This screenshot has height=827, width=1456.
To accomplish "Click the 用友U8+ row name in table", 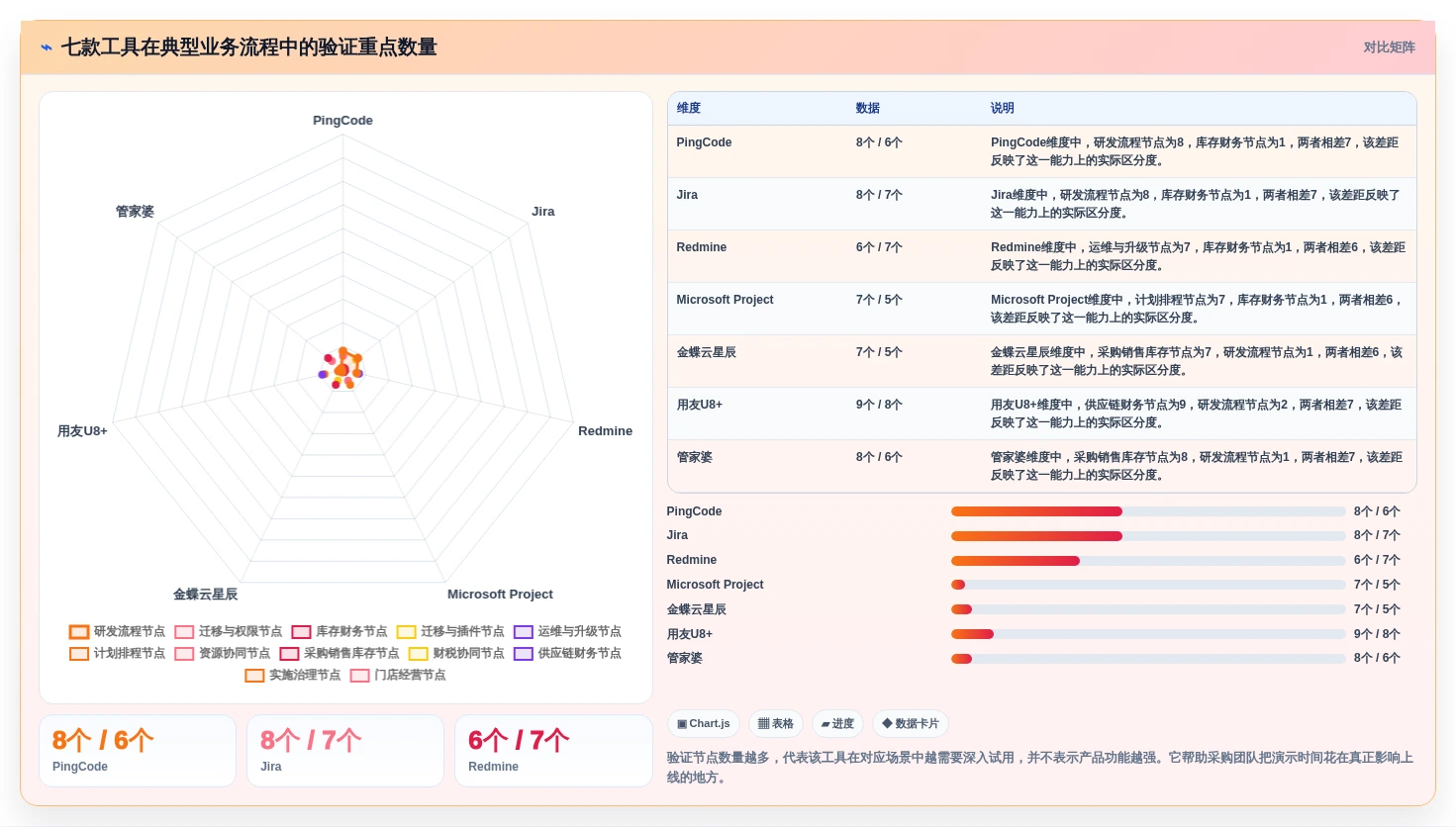I will point(700,405).
